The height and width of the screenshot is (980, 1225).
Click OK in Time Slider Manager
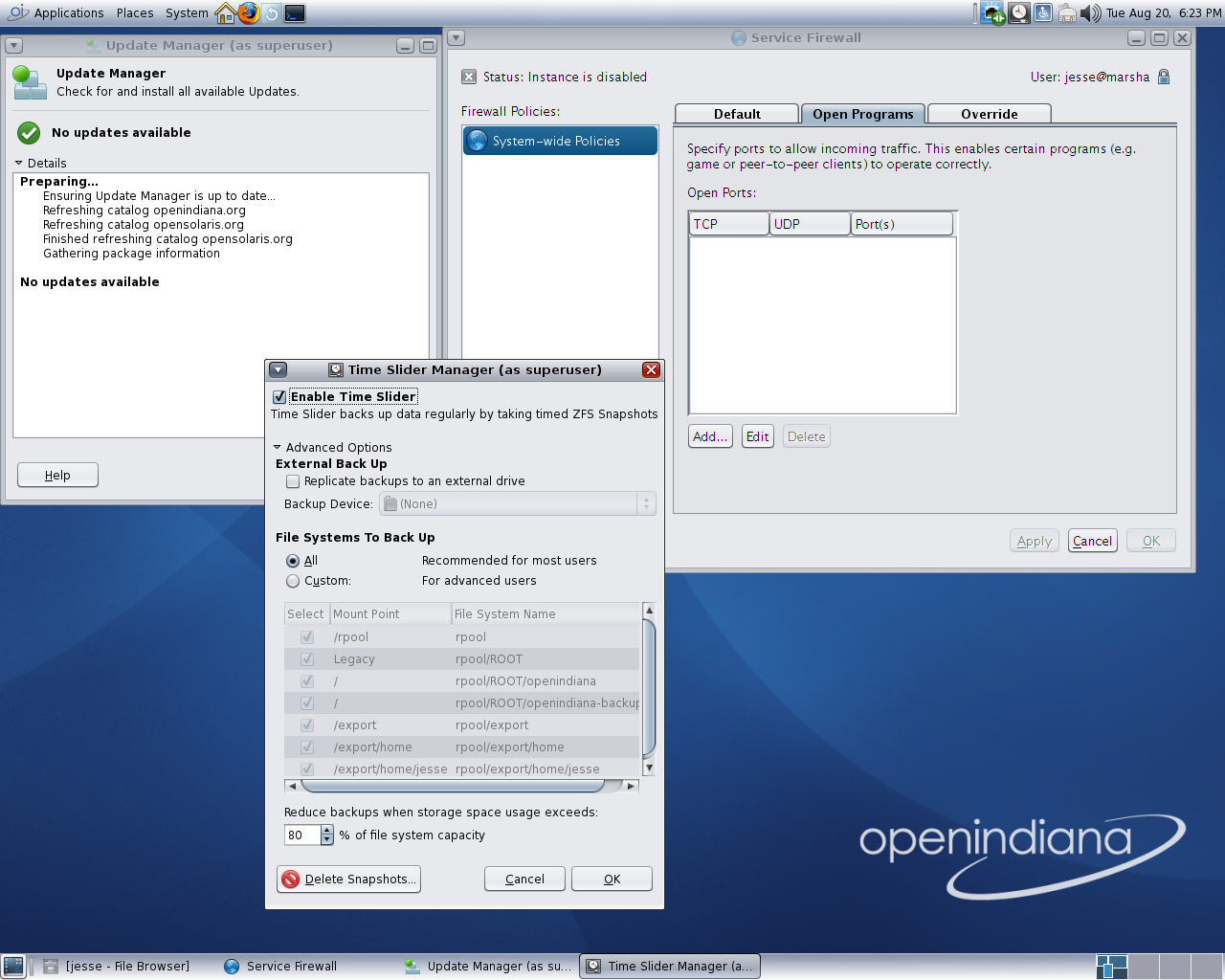(x=612, y=879)
